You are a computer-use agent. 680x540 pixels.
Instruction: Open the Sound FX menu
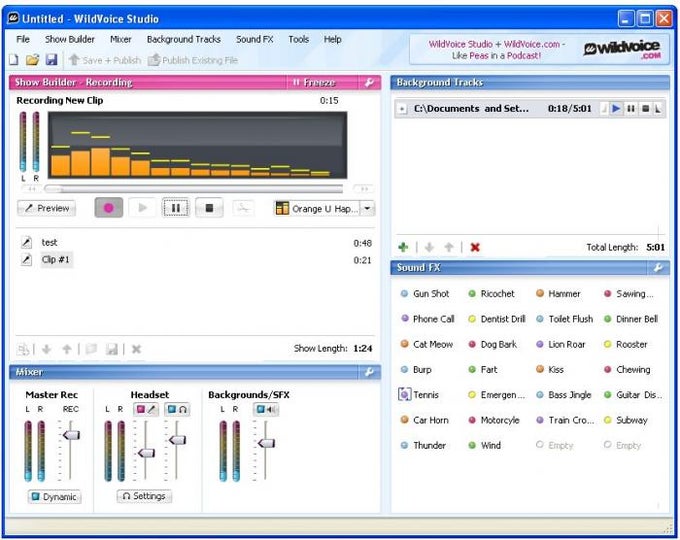pos(255,39)
